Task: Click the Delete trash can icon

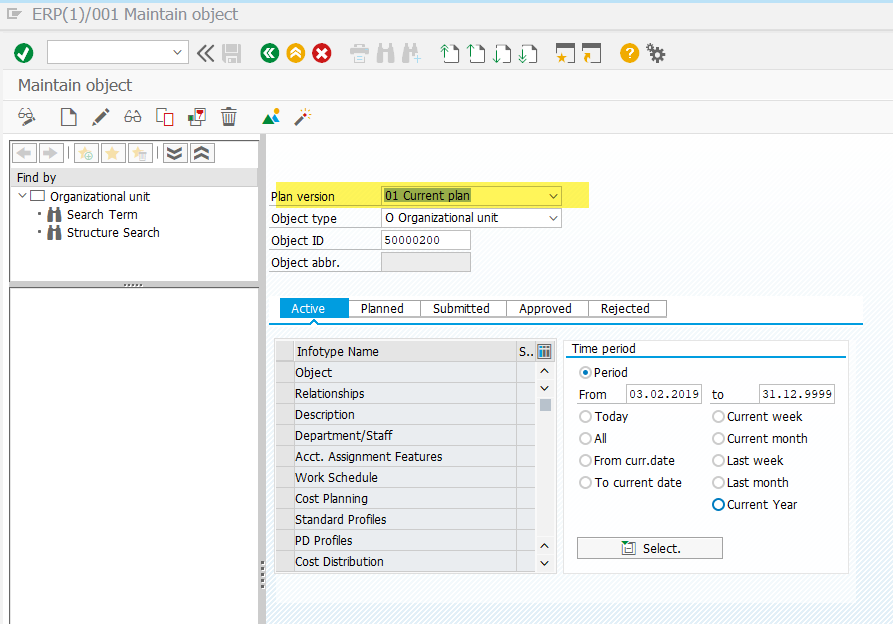Action: point(229,117)
